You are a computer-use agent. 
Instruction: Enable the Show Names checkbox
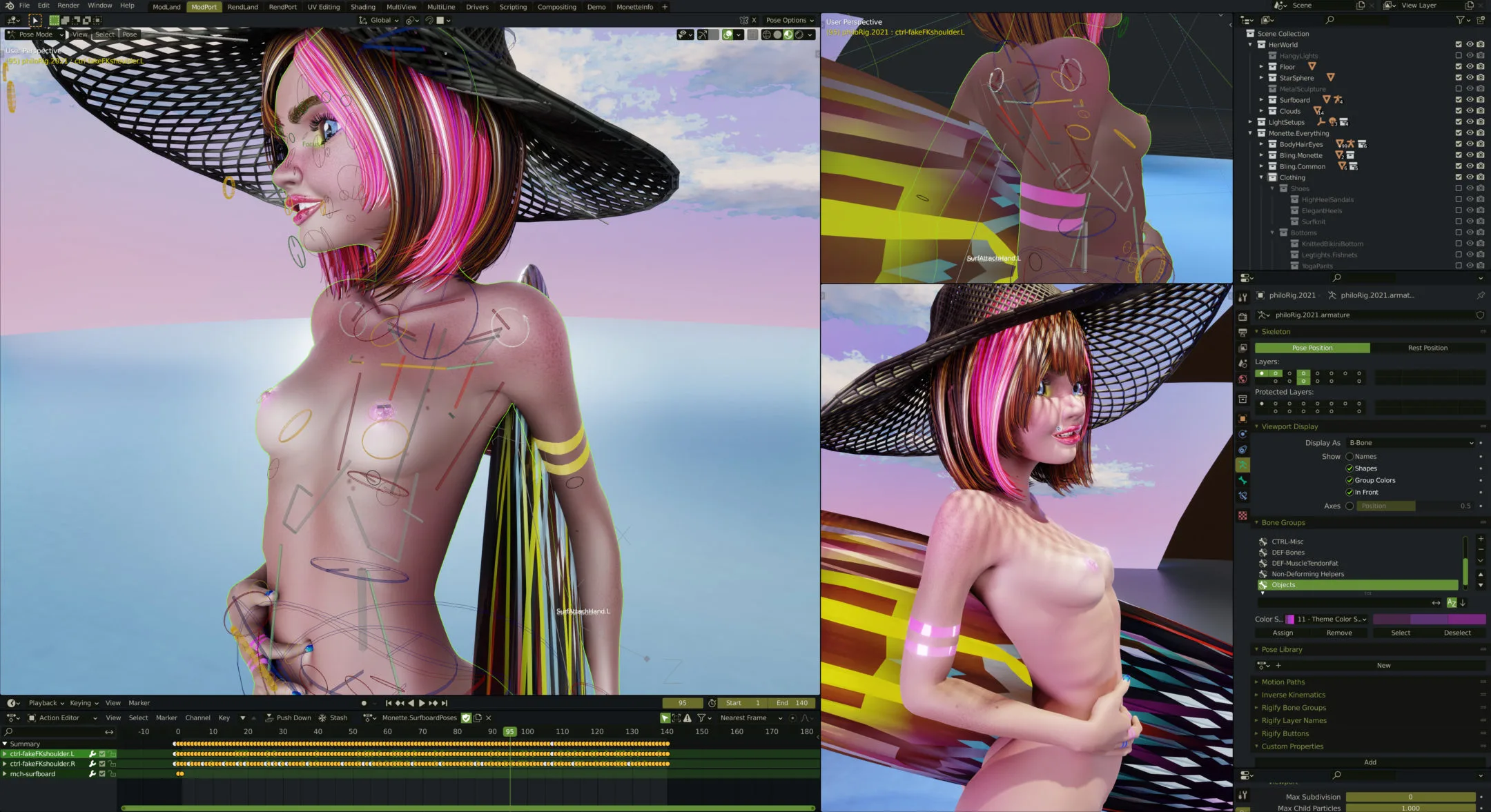tap(1349, 457)
